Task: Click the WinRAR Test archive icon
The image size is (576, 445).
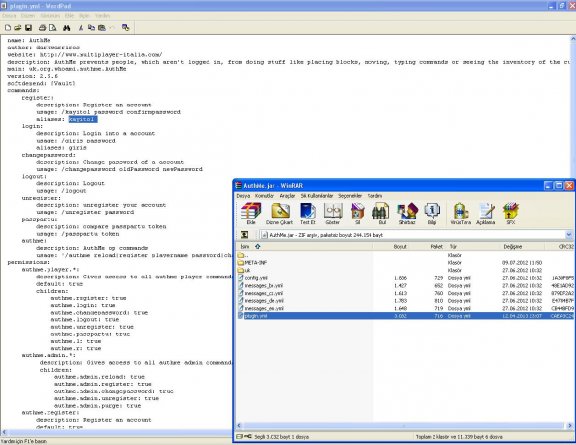Action: [307, 212]
